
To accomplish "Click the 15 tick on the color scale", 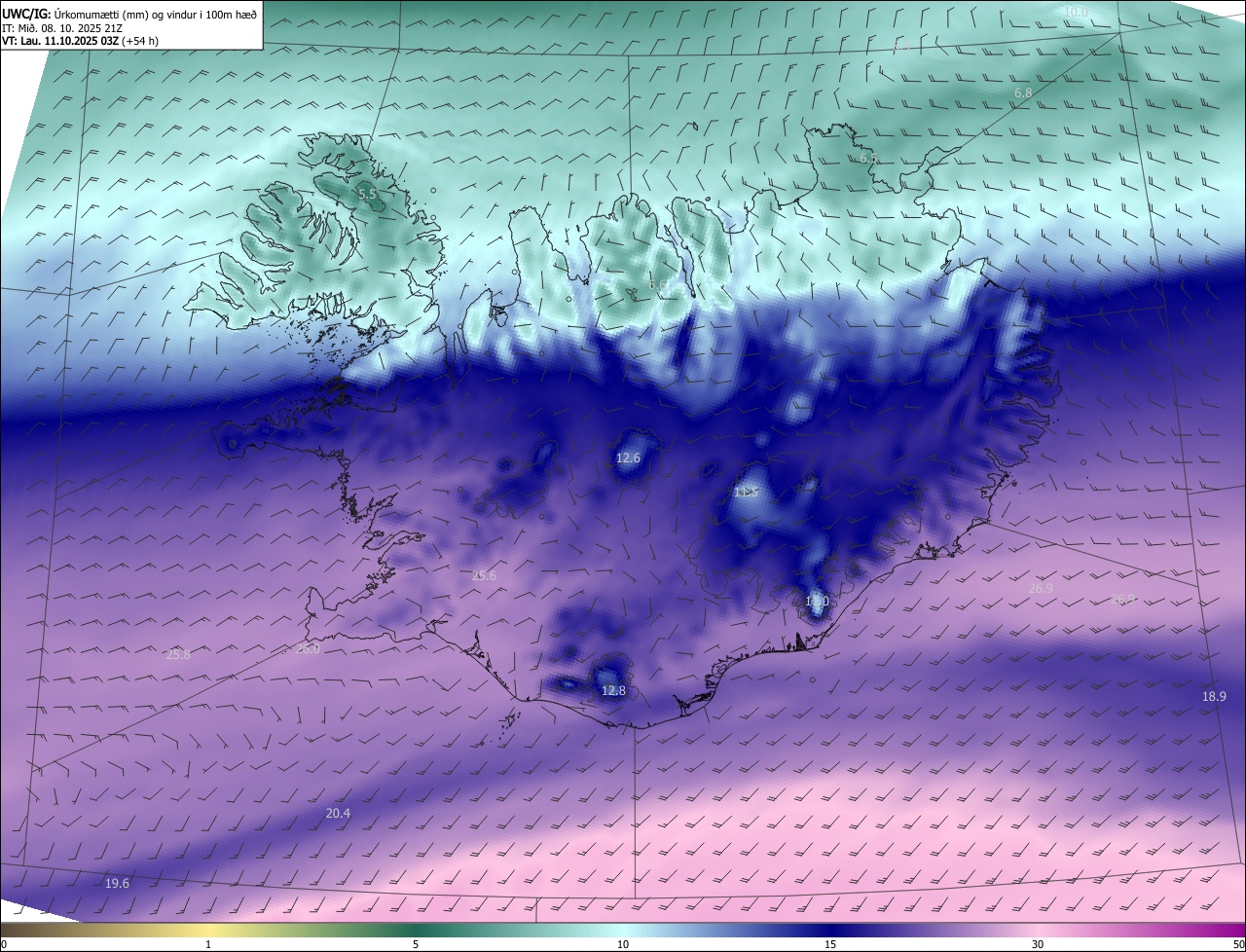I will pyautogui.click(x=830, y=944).
